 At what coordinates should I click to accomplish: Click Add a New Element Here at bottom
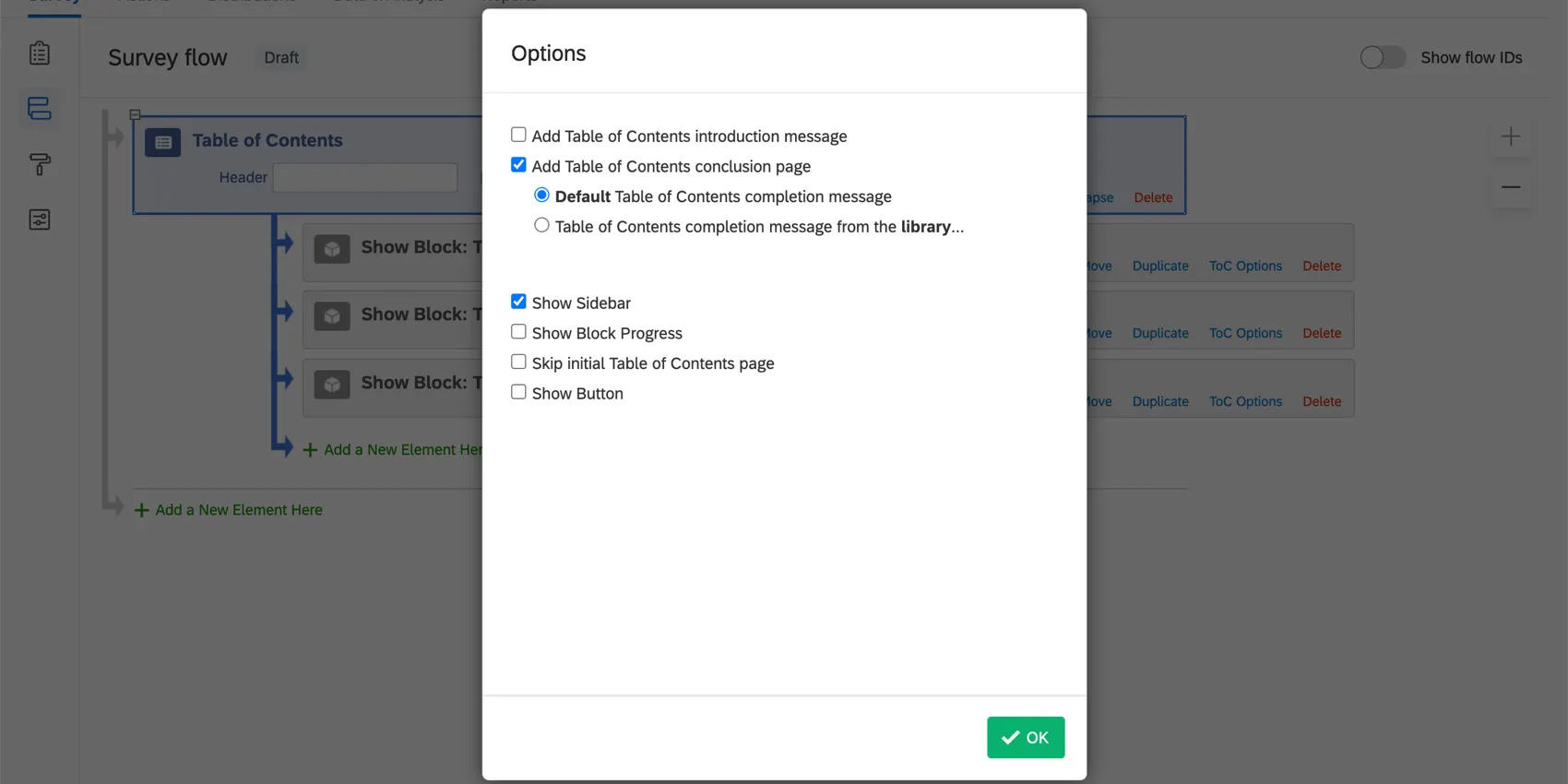coord(238,510)
